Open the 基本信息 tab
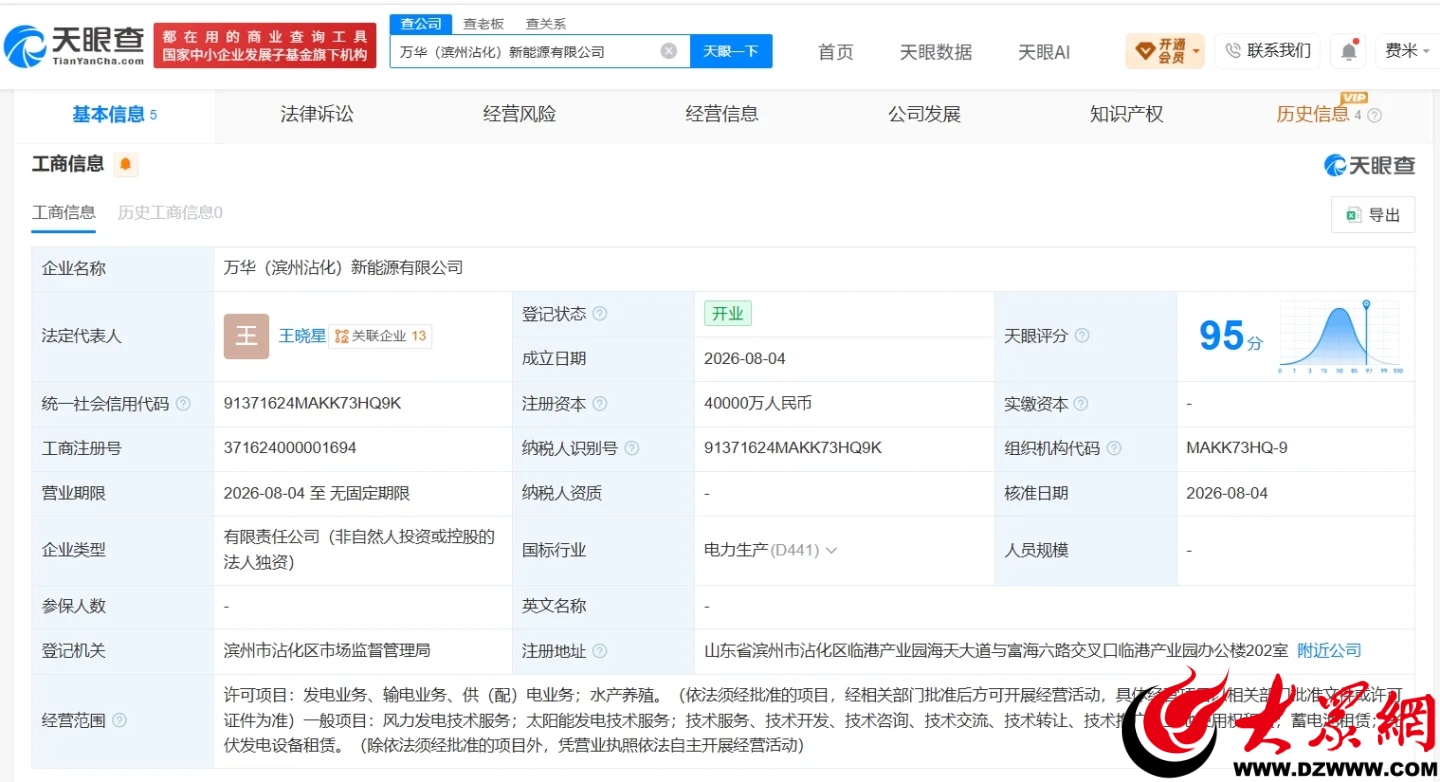This screenshot has height=782, width=1440. click(114, 115)
